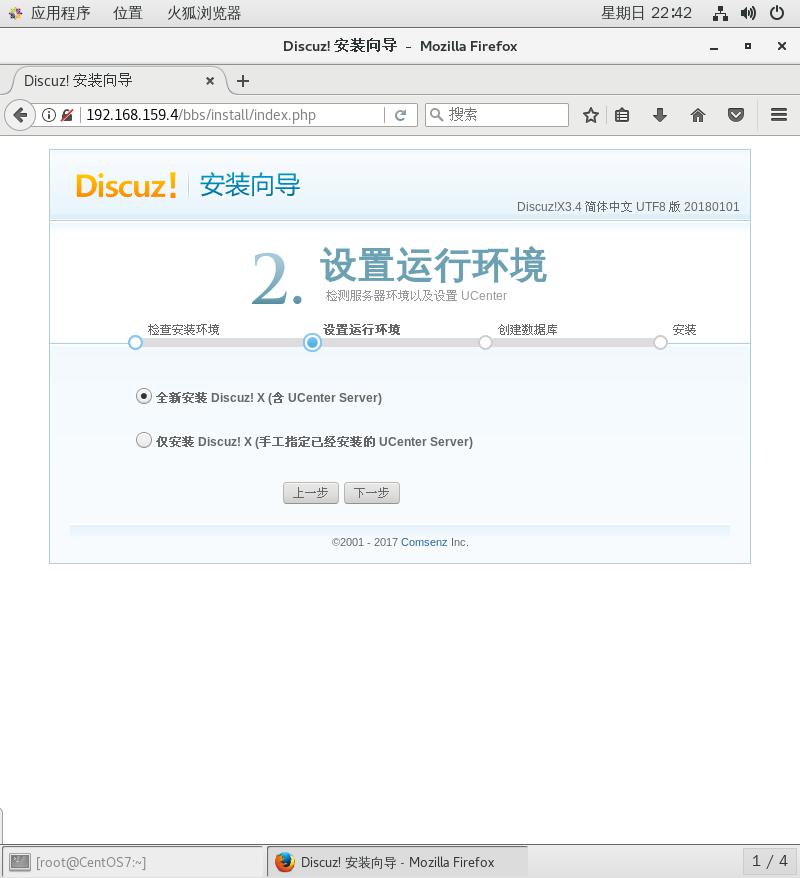Click the network status icon in top bar
This screenshot has height=878, width=800.
(x=720, y=13)
